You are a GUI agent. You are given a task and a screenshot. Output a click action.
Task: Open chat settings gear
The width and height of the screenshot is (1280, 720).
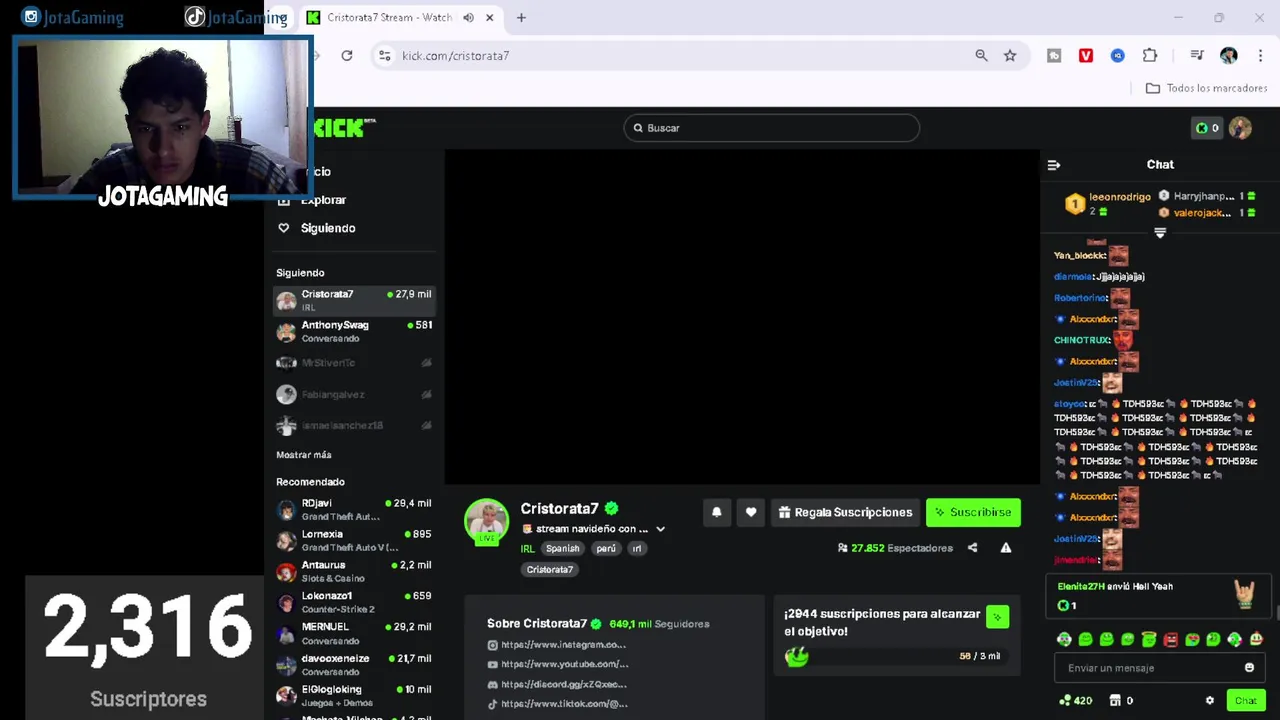click(1209, 701)
